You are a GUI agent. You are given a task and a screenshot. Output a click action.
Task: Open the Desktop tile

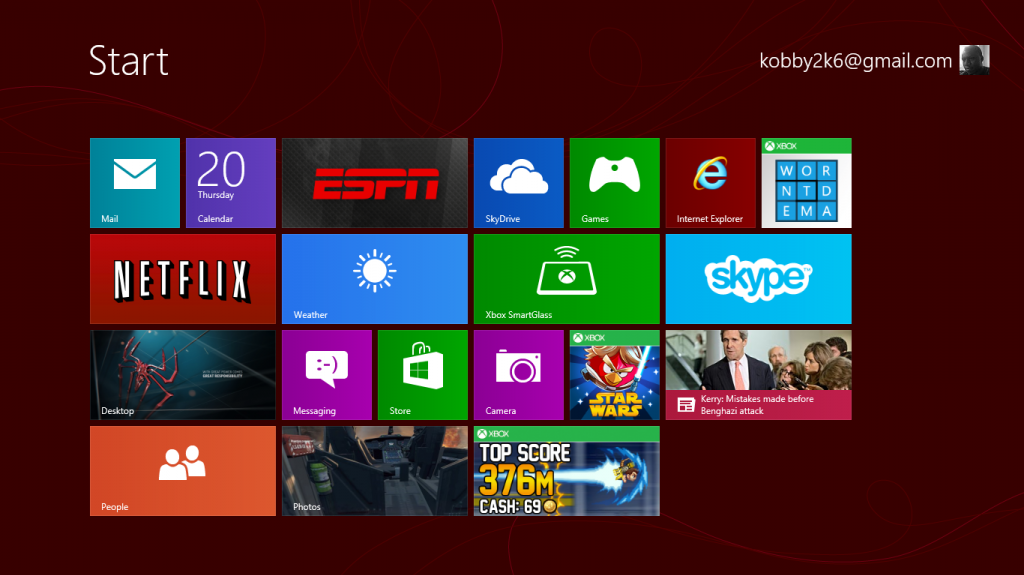(x=183, y=375)
